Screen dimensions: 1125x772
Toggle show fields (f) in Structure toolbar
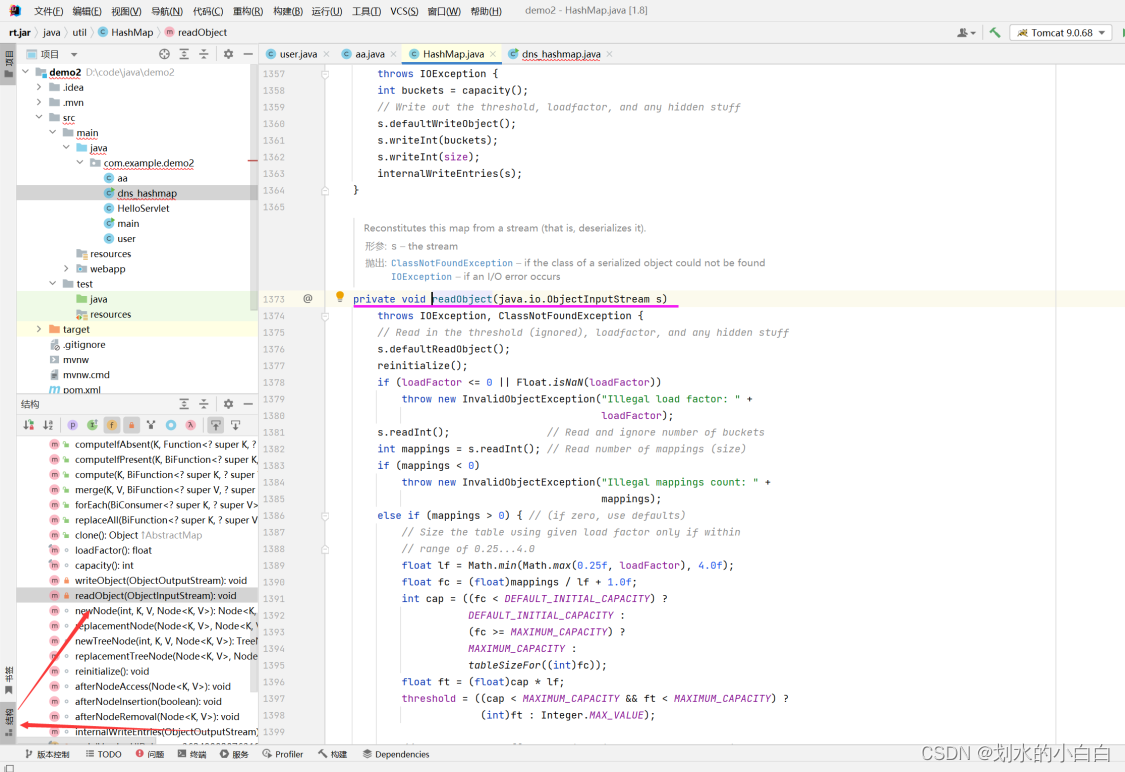112,425
